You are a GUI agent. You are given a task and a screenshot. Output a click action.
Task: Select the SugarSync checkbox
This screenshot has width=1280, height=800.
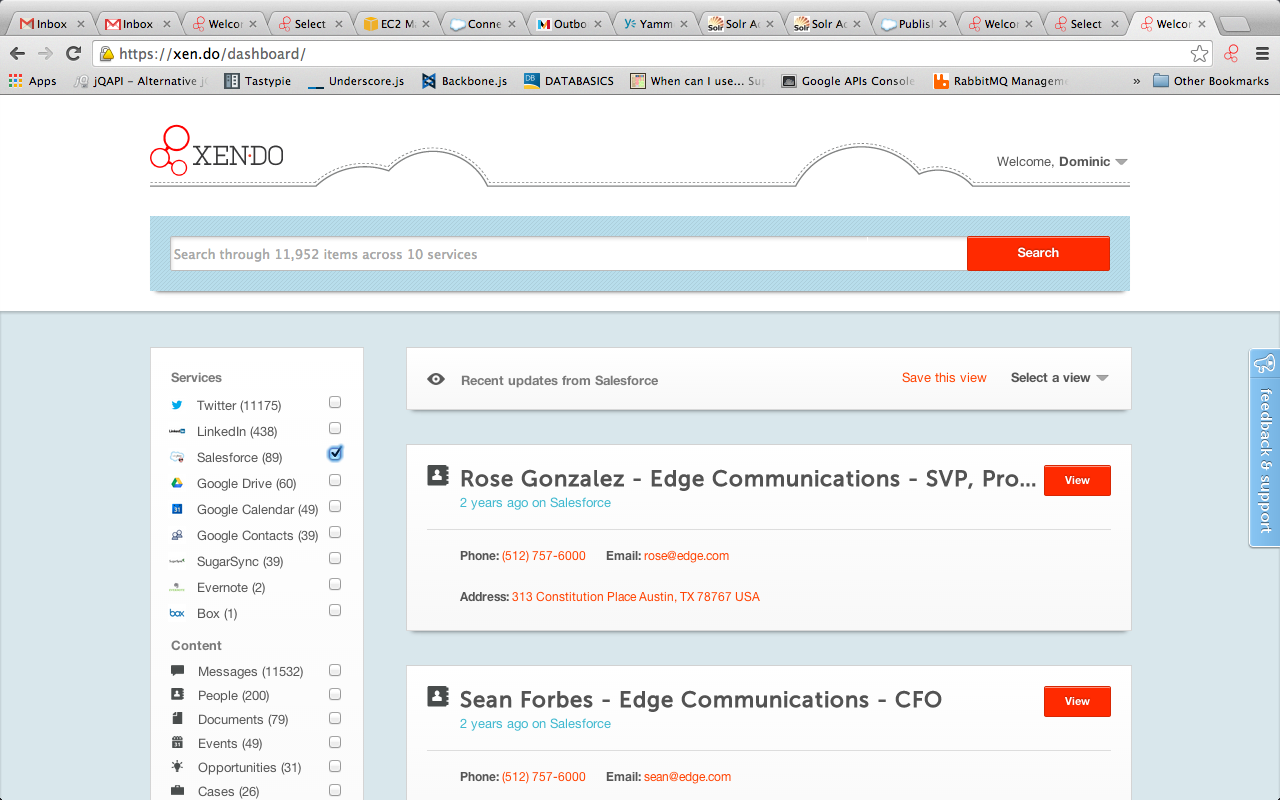coord(335,558)
